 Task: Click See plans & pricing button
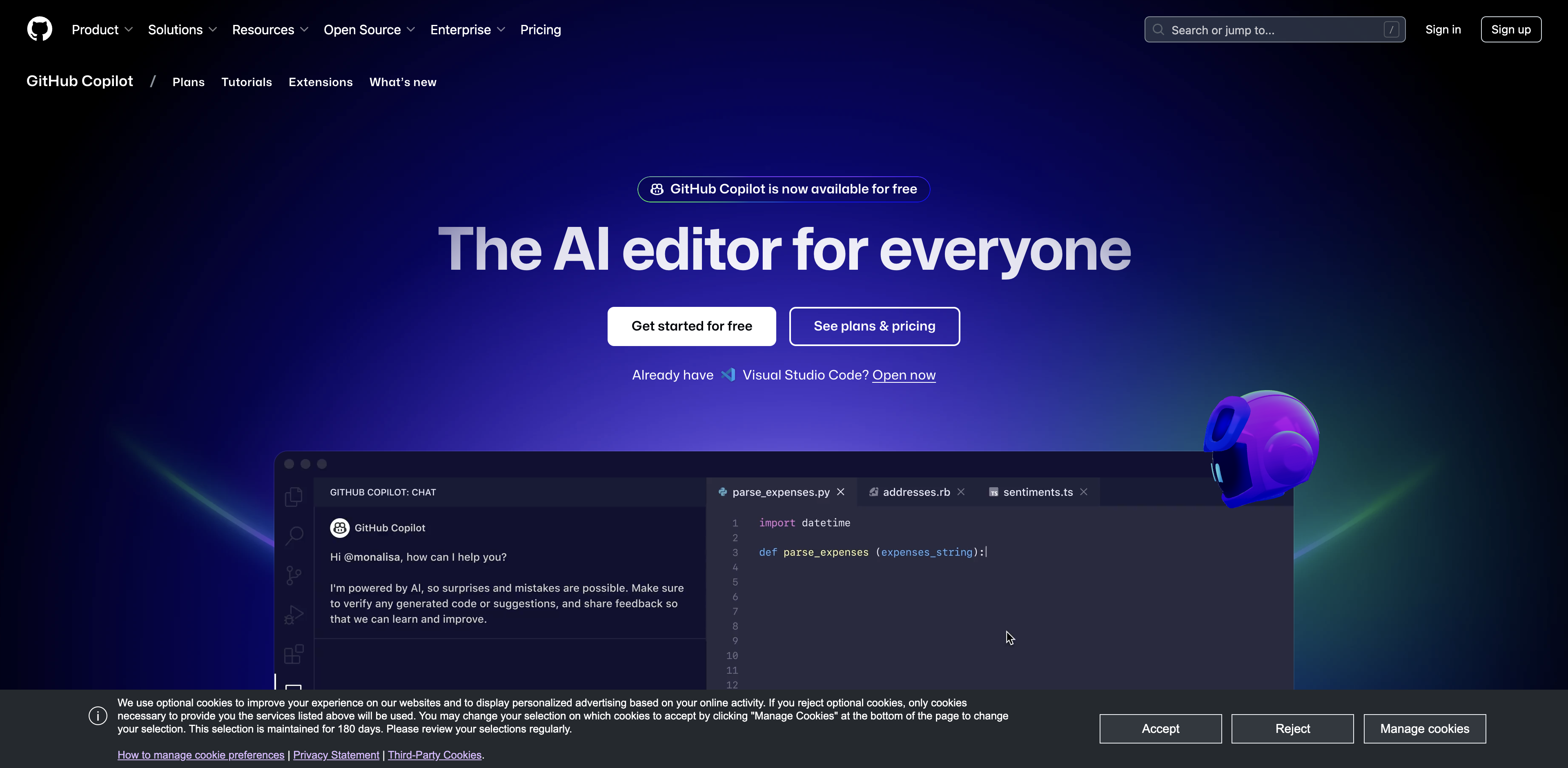pyautogui.click(x=875, y=326)
